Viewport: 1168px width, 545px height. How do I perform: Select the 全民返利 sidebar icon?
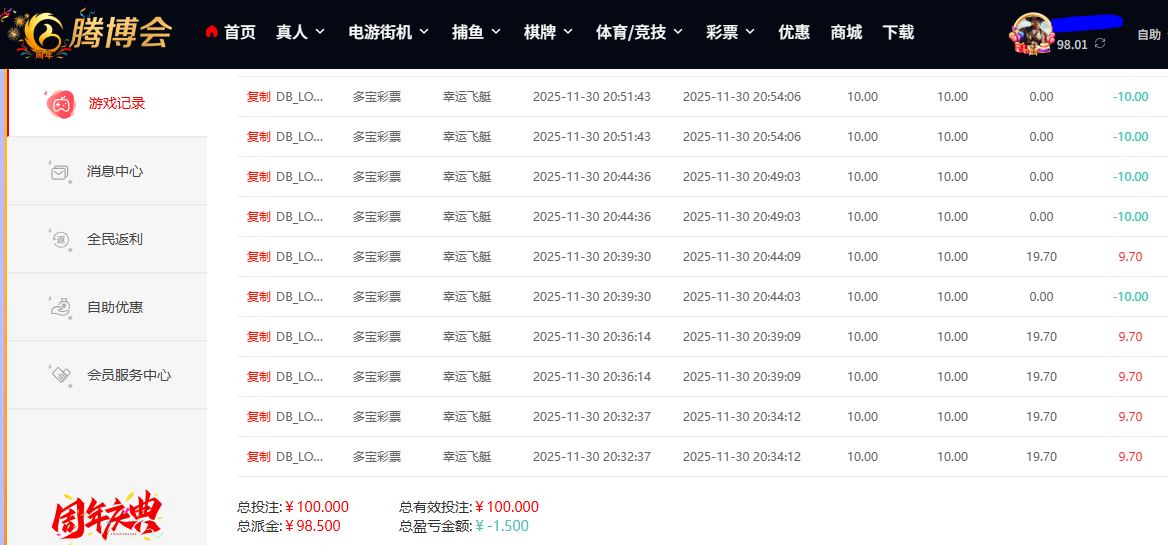click(x=61, y=240)
